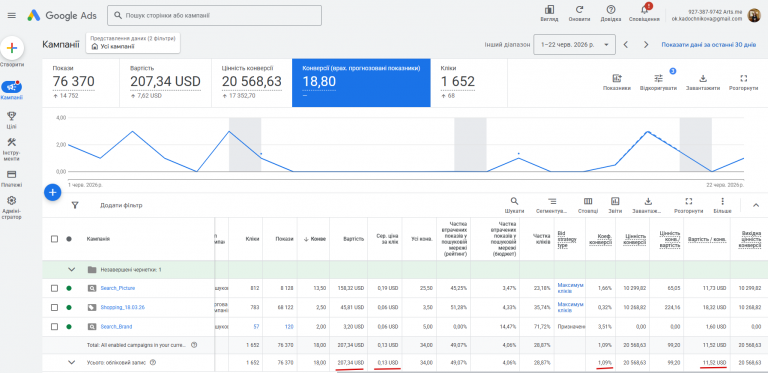This screenshot has width=768, height=373.
Task: Open Адміністратор settings in the sidebar
Action: tap(12, 208)
